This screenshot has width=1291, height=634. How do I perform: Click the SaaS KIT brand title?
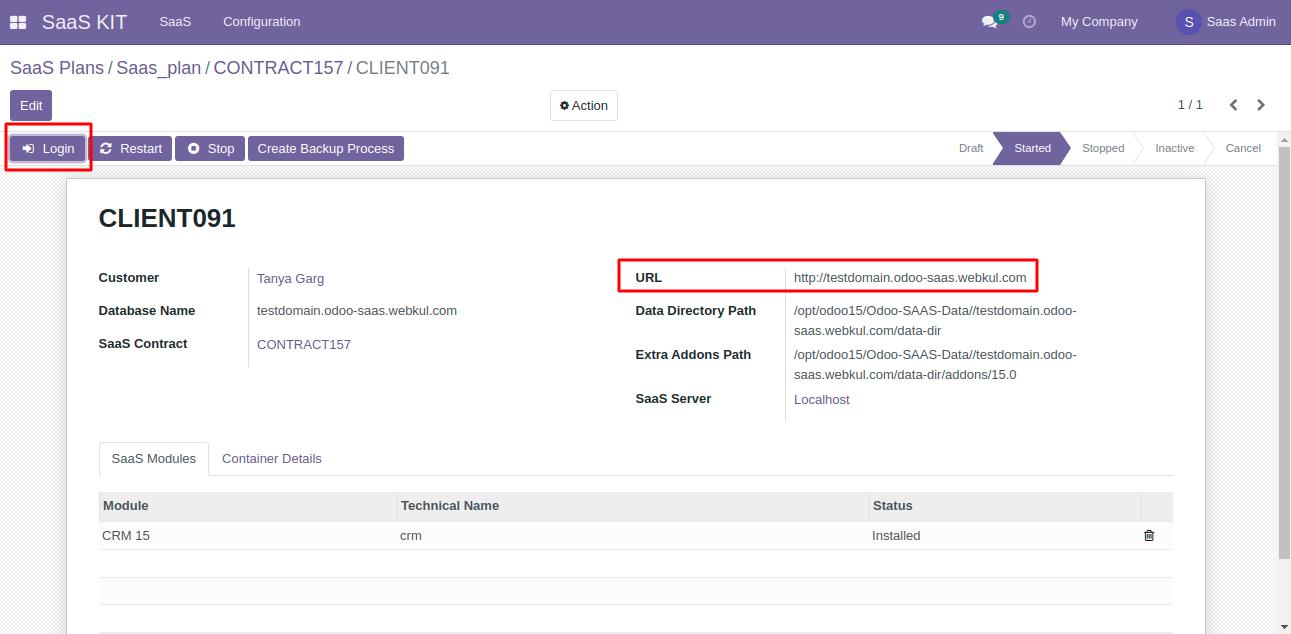coord(84,21)
